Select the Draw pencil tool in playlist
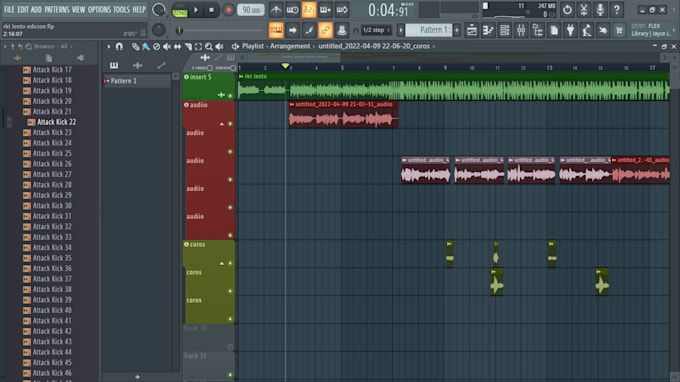The height and width of the screenshot is (382, 680). (x=136, y=46)
